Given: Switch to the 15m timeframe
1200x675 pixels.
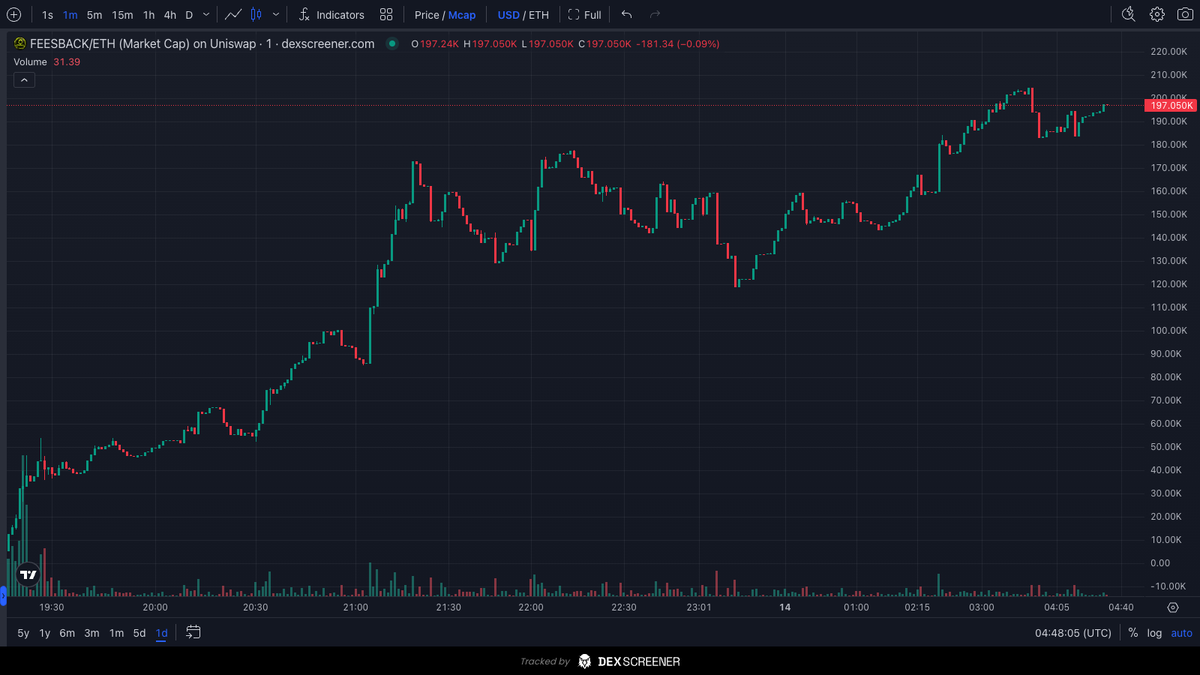Looking at the screenshot, I should (x=122, y=15).
